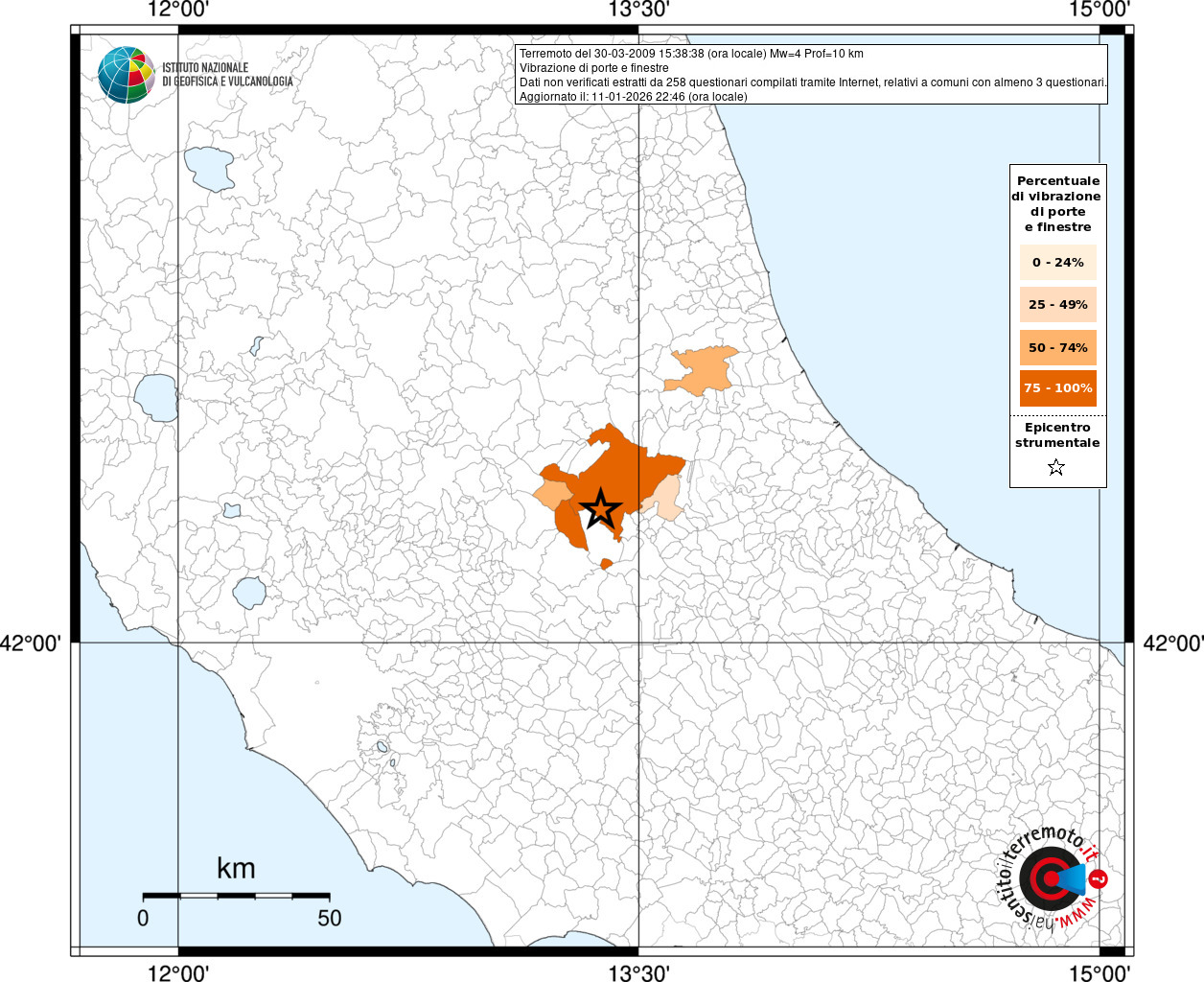The image size is (1204, 982).
Task: Select the 75 - 100% legend swatch
Action: click(1058, 388)
